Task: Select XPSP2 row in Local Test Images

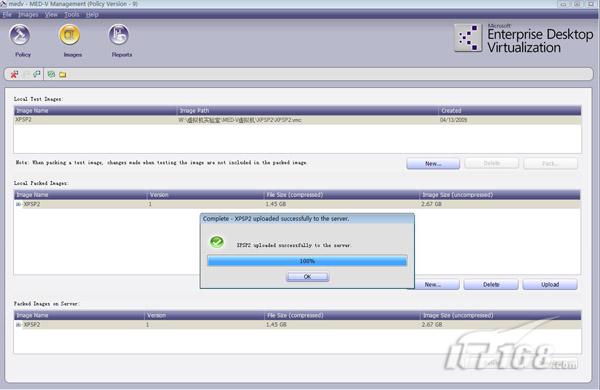Action: [297, 120]
